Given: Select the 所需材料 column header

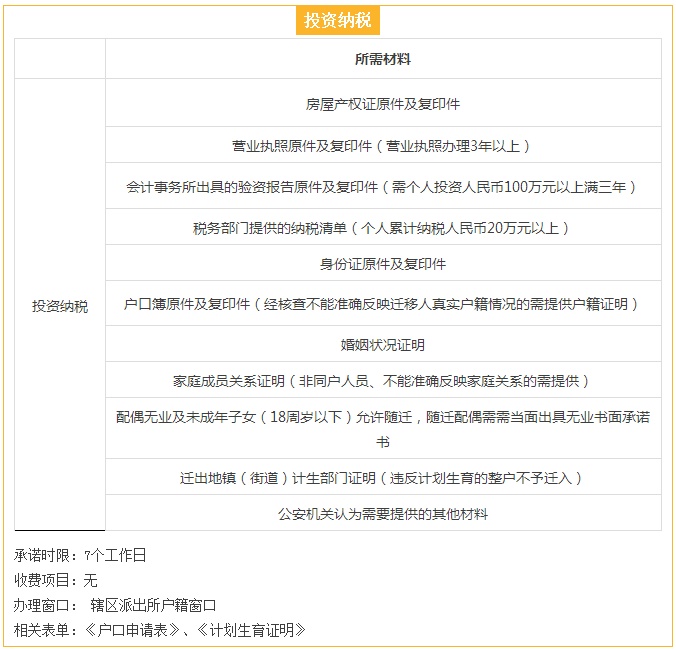Looking at the screenshot, I should click(x=383, y=59).
